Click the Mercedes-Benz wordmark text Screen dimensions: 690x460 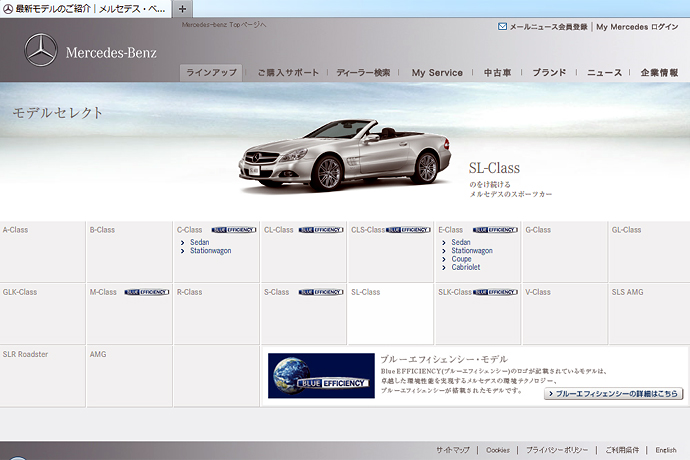tap(111, 53)
